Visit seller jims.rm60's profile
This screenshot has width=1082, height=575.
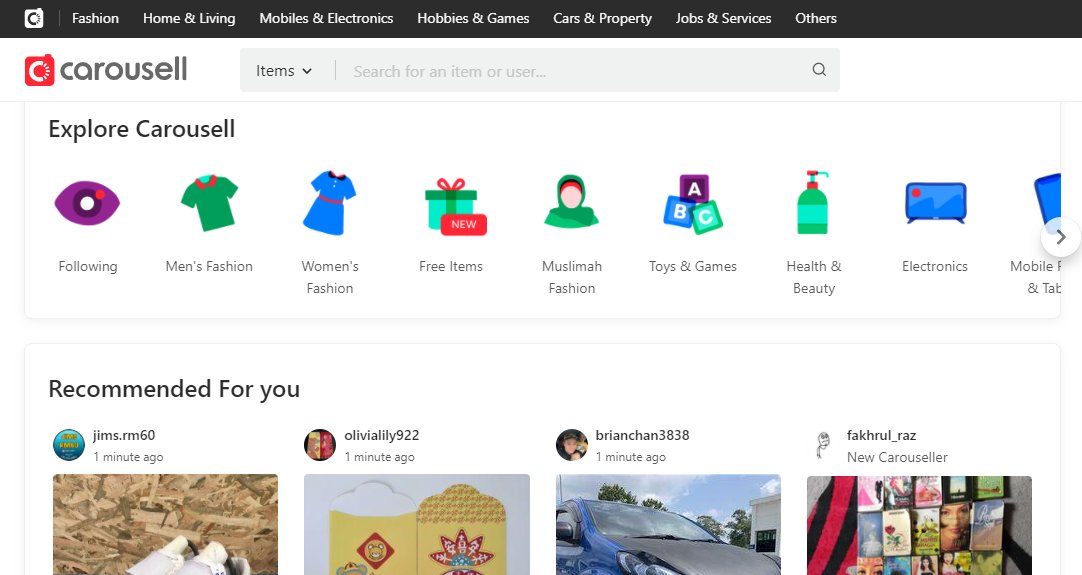click(123, 435)
